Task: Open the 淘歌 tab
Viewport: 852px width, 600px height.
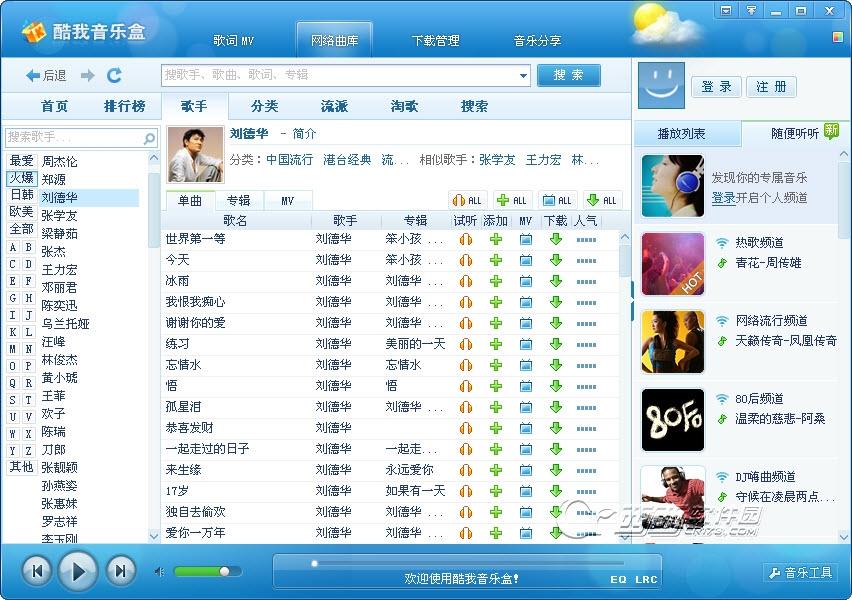Action: coord(404,106)
